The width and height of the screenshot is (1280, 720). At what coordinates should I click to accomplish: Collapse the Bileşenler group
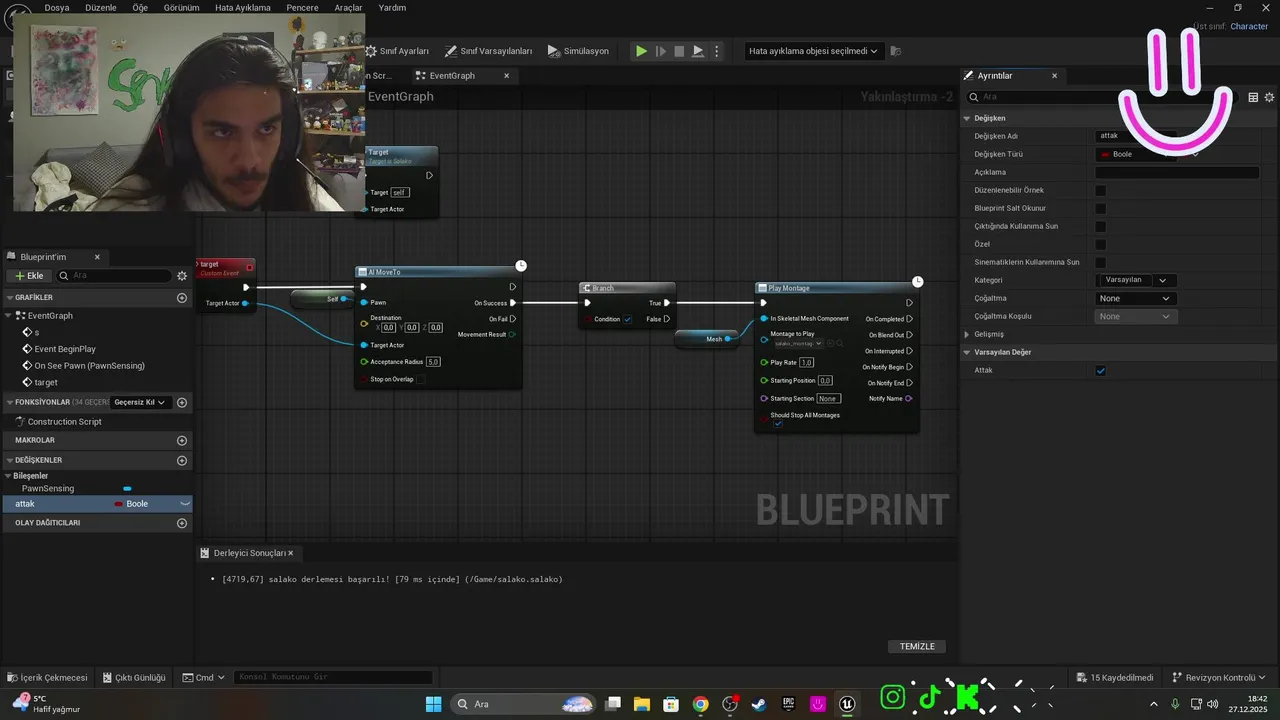click(9, 476)
